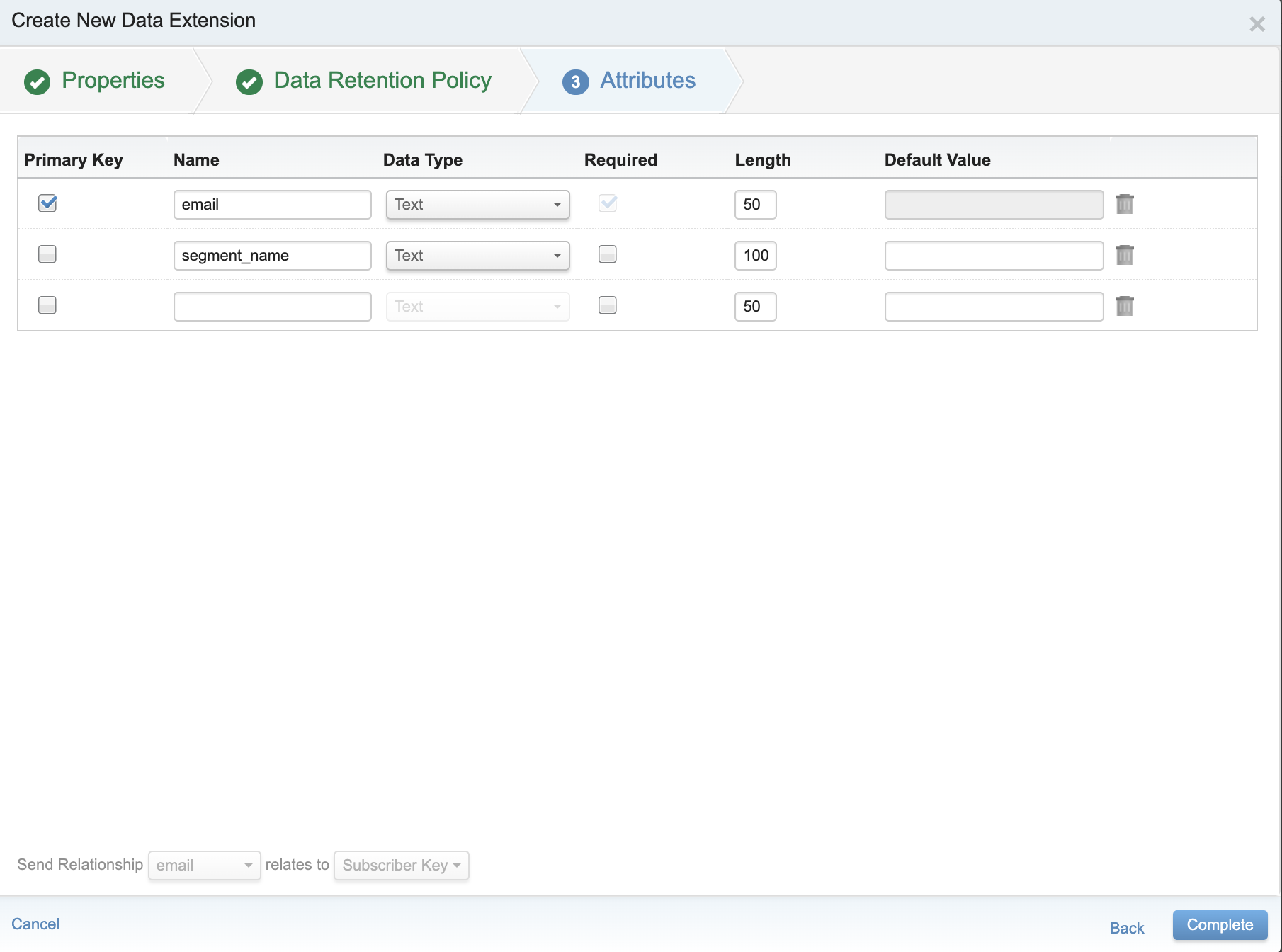Click the Complete button
Viewport: 1282px width, 952px height.
point(1220,924)
